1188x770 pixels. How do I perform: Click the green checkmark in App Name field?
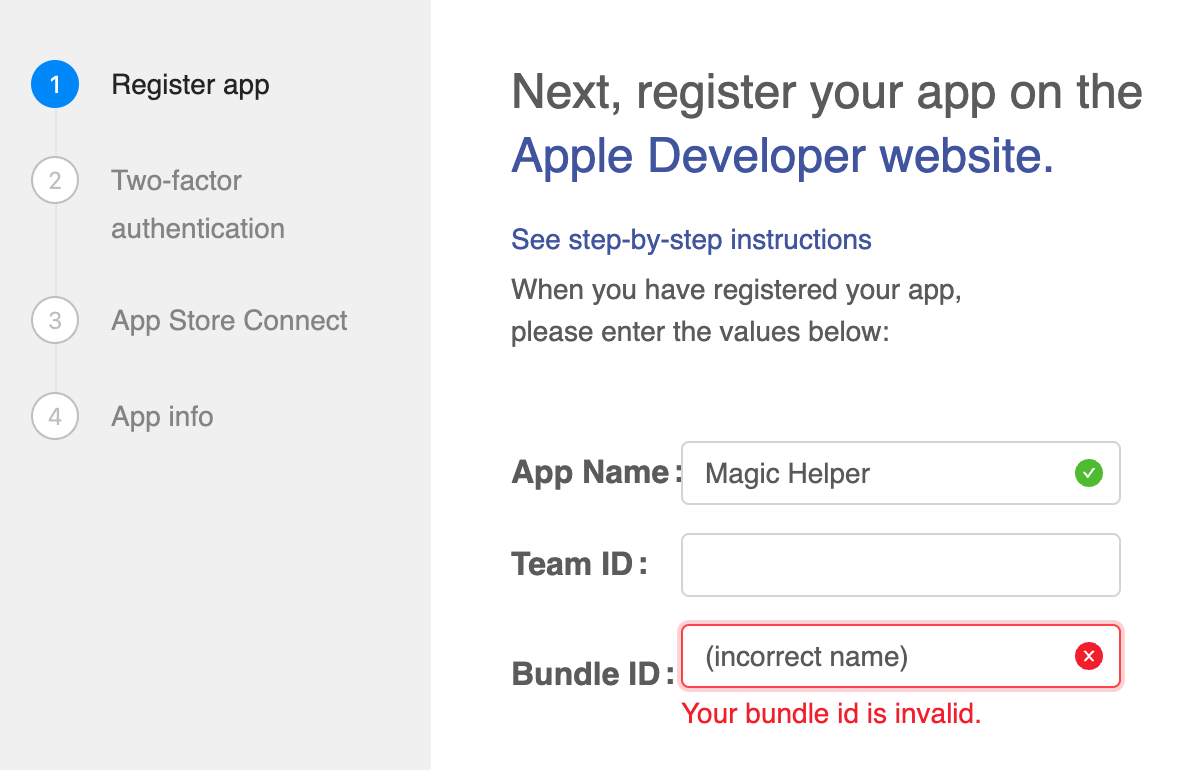pyautogui.click(x=1089, y=473)
